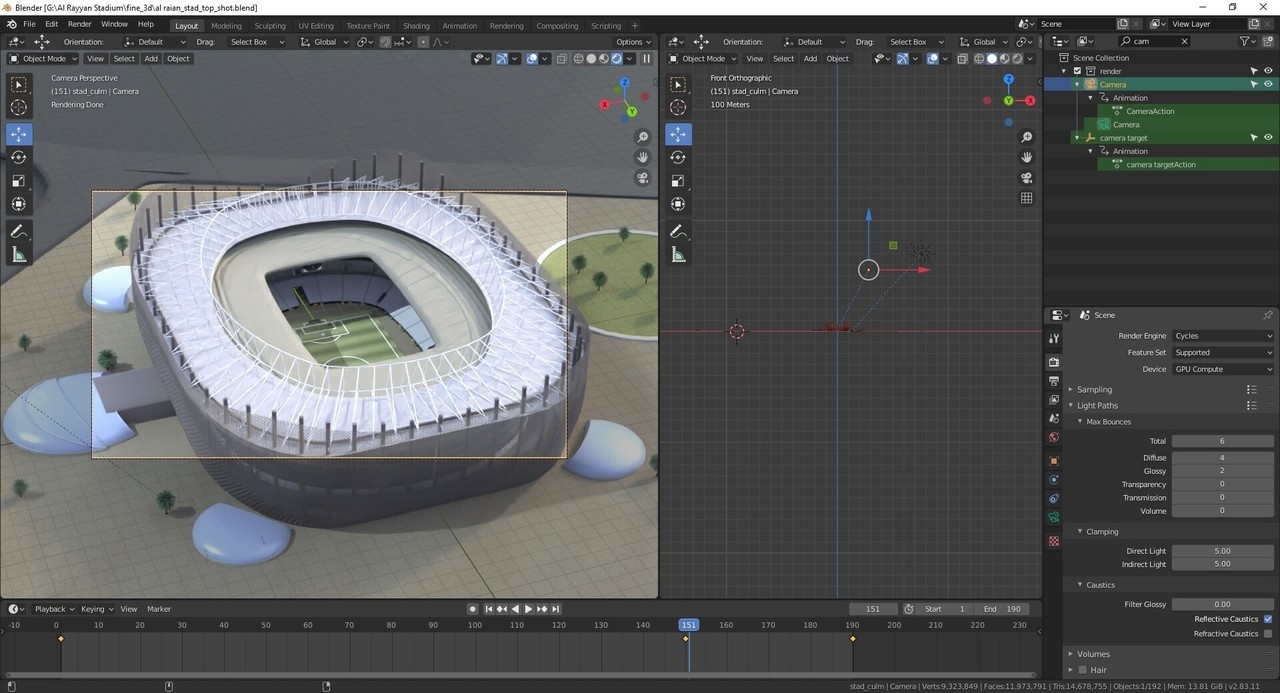The height and width of the screenshot is (693, 1280).
Task: Open the Camera data properties tab
Action: pyautogui.click(x=1054, y=518)
